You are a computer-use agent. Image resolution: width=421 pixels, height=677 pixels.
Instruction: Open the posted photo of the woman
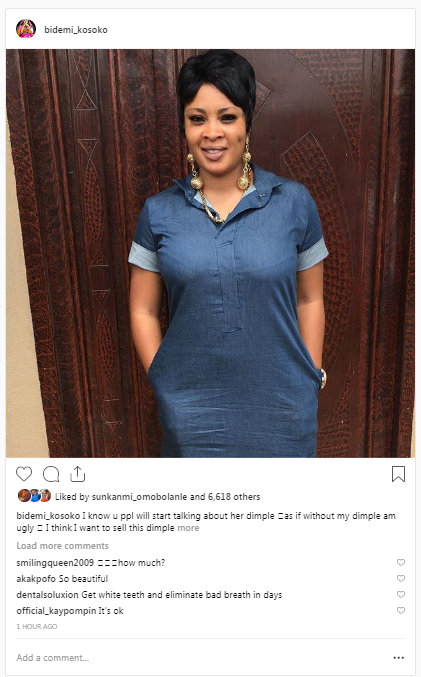tap(210, 253)
